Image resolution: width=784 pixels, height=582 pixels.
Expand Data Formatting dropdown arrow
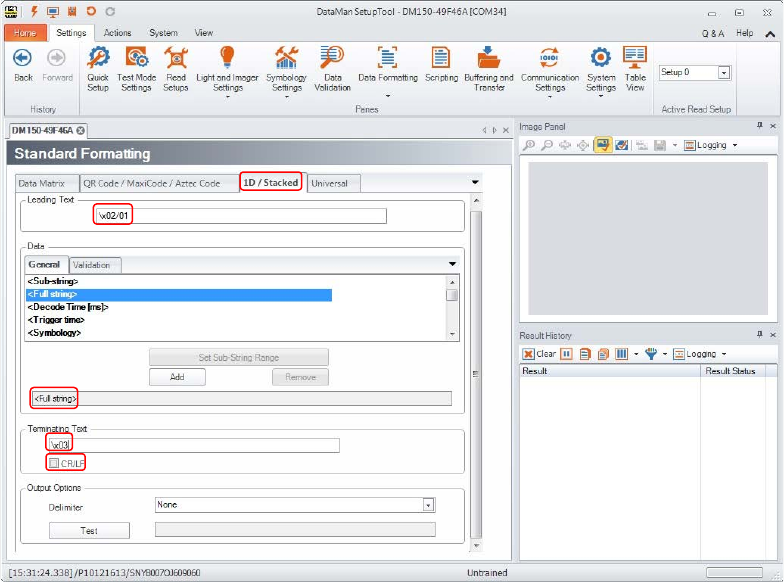(x=388, y=96)
